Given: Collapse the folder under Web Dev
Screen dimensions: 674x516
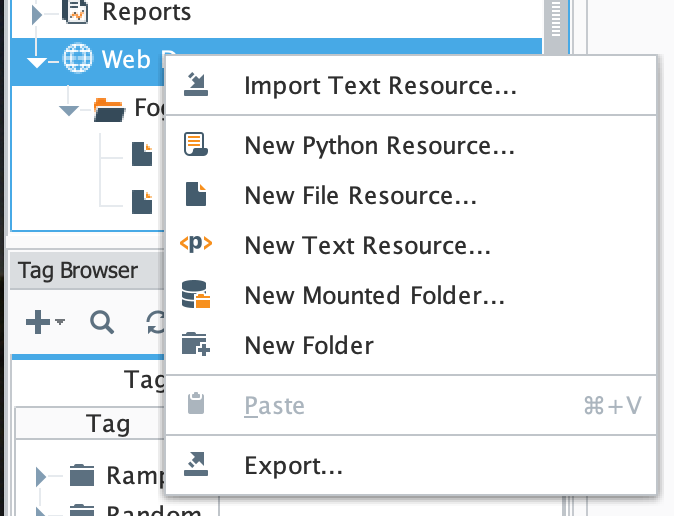Looking at the screenshot, I should (68, 110).
